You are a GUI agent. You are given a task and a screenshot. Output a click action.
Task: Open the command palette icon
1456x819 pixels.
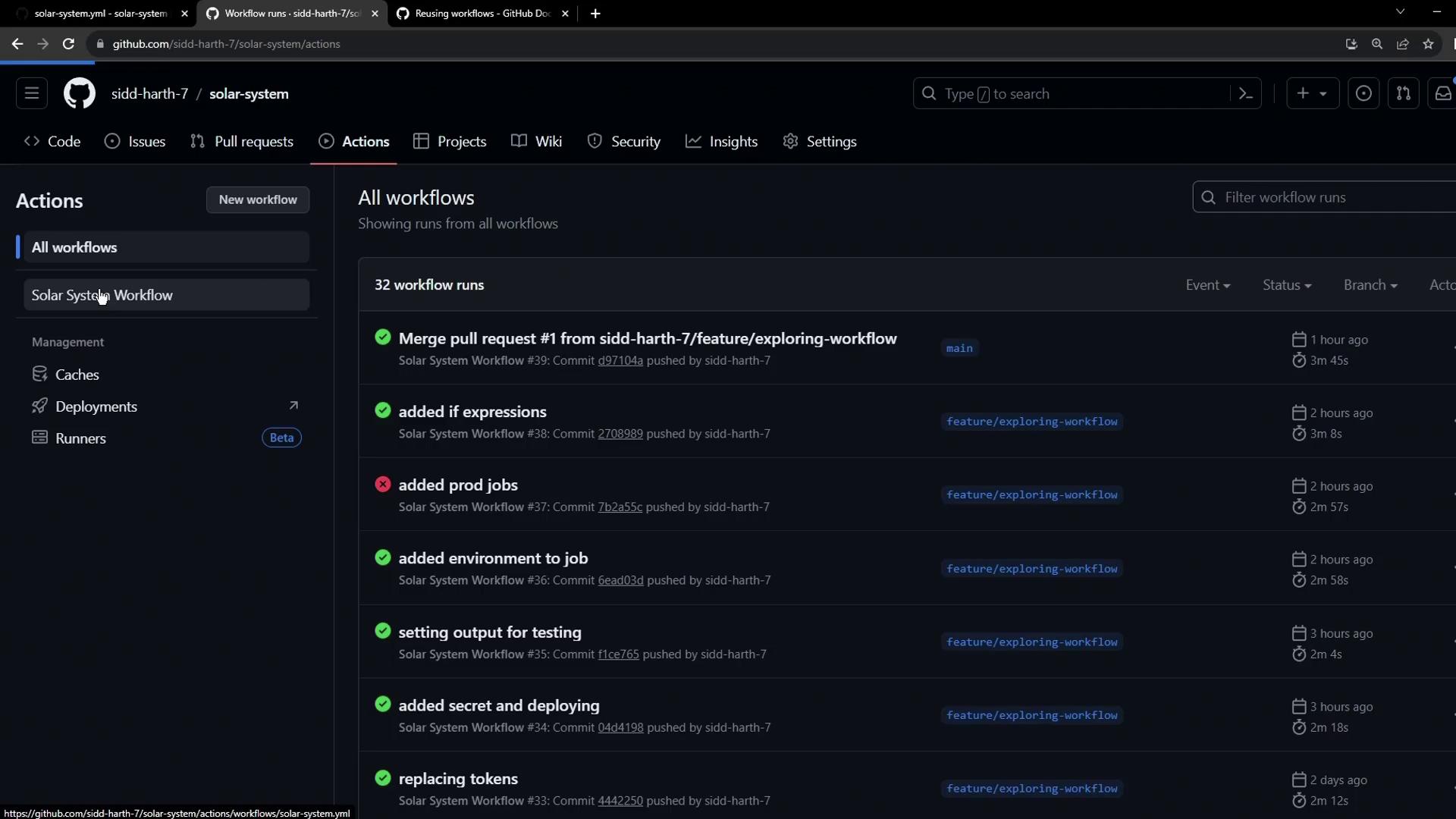point(1245,93)
